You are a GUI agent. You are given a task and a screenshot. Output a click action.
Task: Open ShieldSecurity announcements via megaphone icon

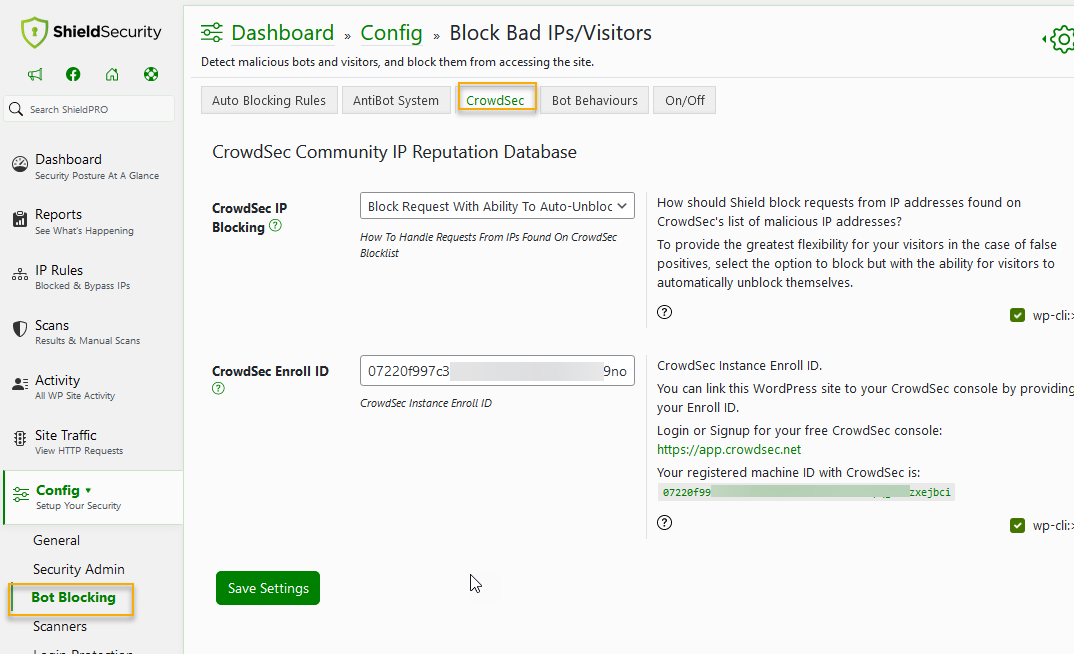tap(36, 74)
